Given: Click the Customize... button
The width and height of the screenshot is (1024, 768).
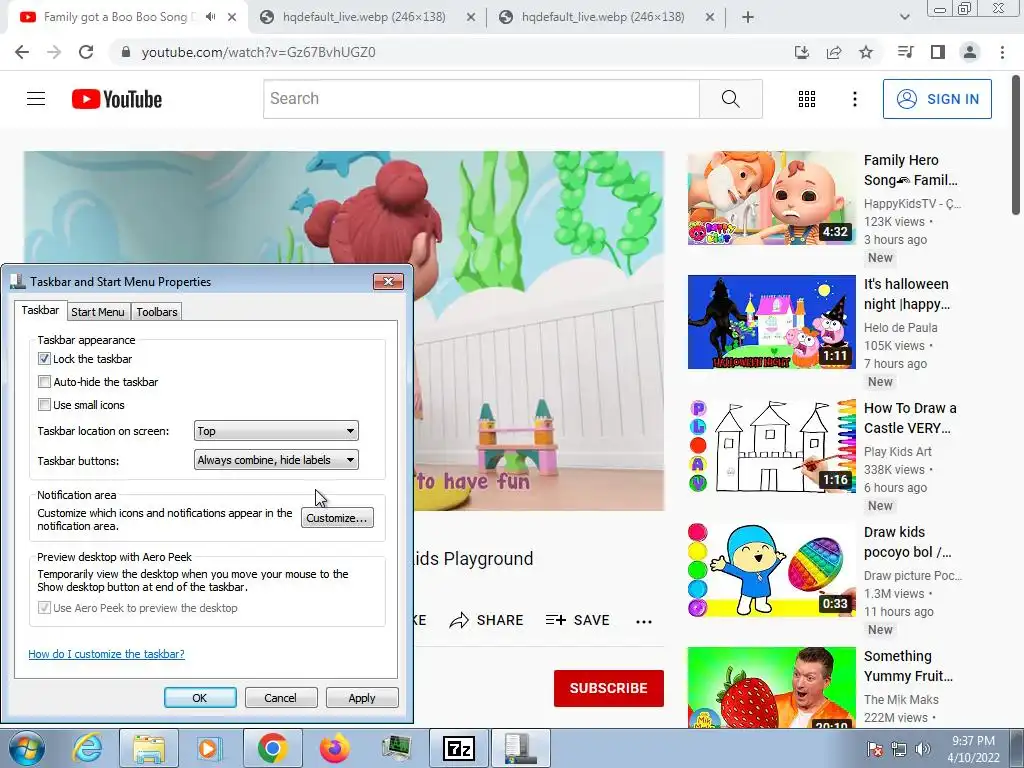Looking at the screenshot, I should click(x=337, y=518).
